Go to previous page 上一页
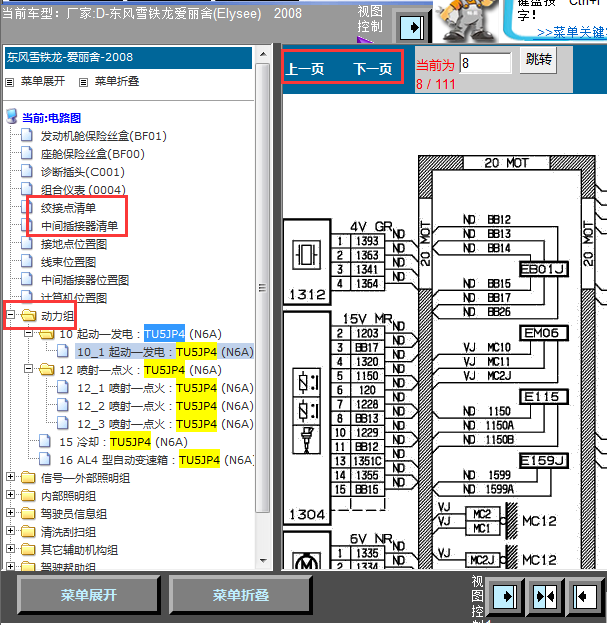This screenshot has width=607, height=625. (x=305, y=69)
